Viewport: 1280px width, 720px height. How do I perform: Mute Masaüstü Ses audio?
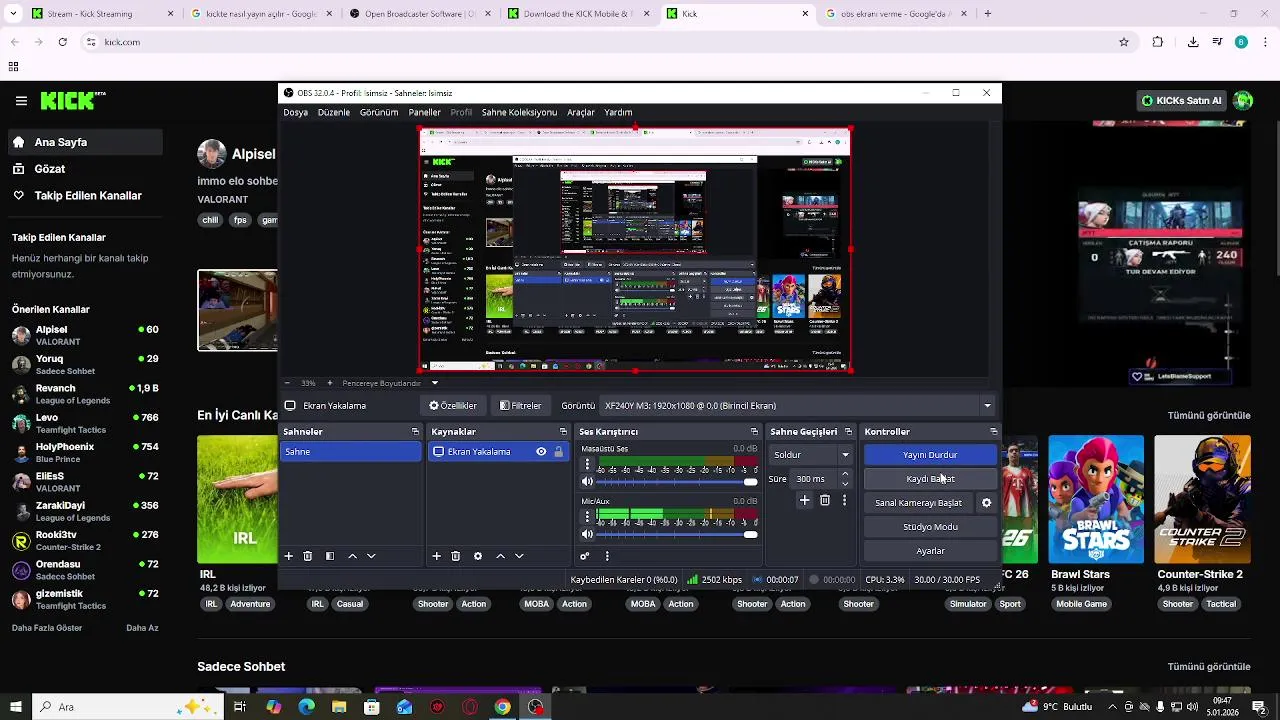point(587,482)
